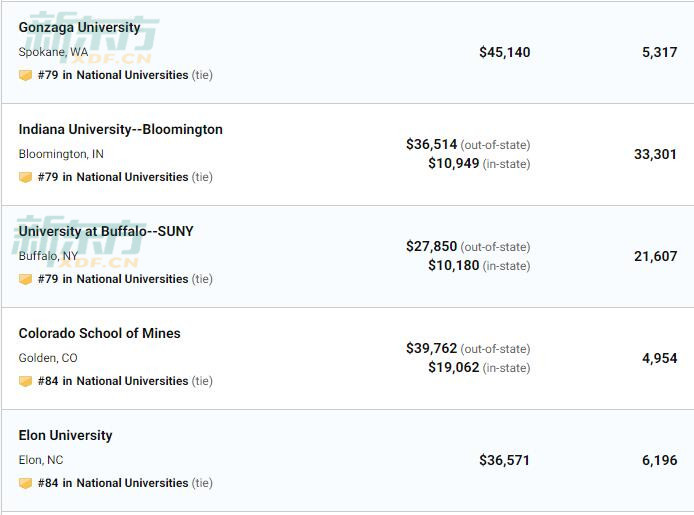Click Gonzaga's #79 in National Universities text
The height and width of the screenshot is (515, 694).
pyautogui.click(x=113, y=75)
